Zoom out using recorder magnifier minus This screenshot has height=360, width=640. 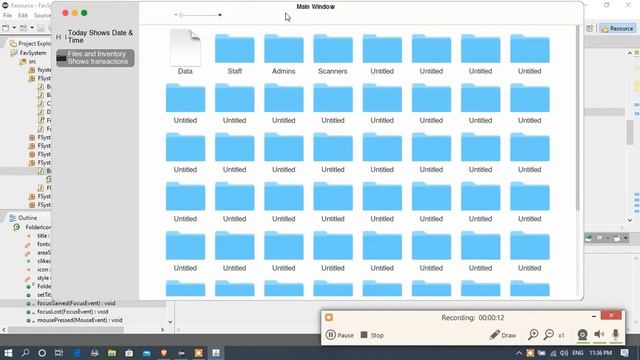tap(549, 335)
